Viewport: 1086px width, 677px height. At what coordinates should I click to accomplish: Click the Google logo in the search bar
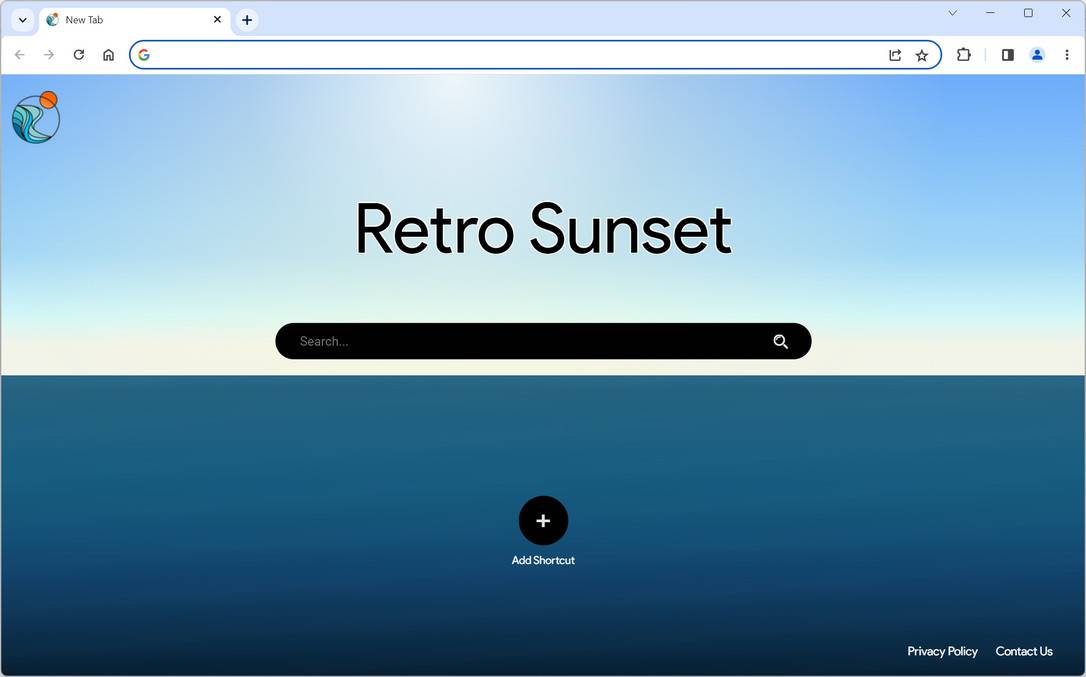144,55
